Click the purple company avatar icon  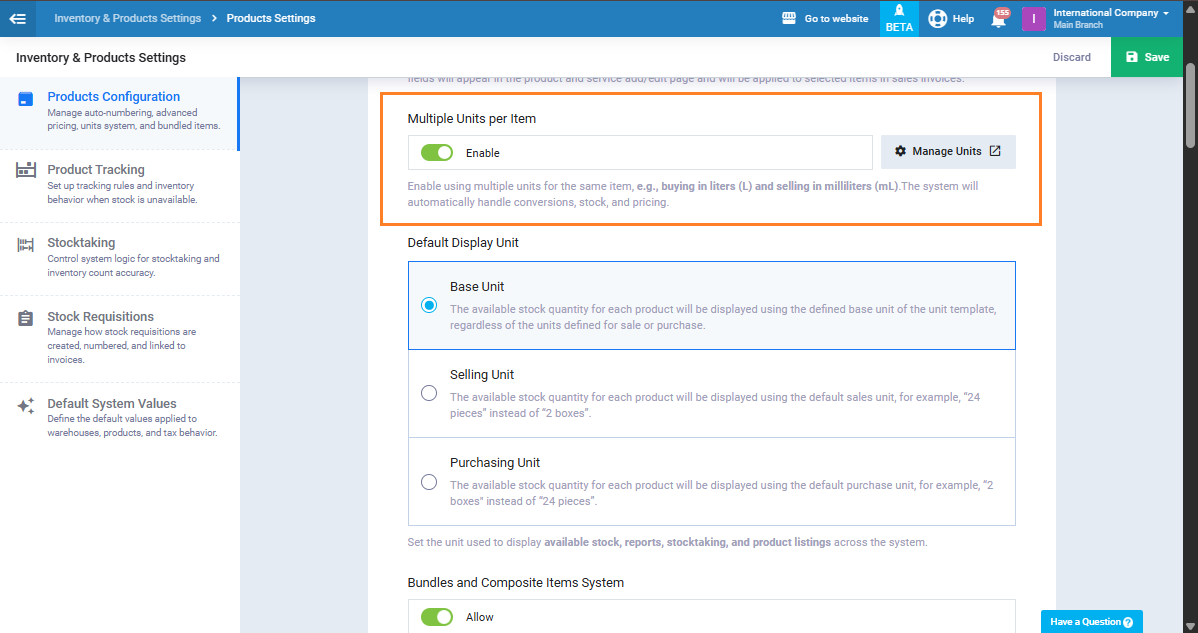[x=1033, y=18]
